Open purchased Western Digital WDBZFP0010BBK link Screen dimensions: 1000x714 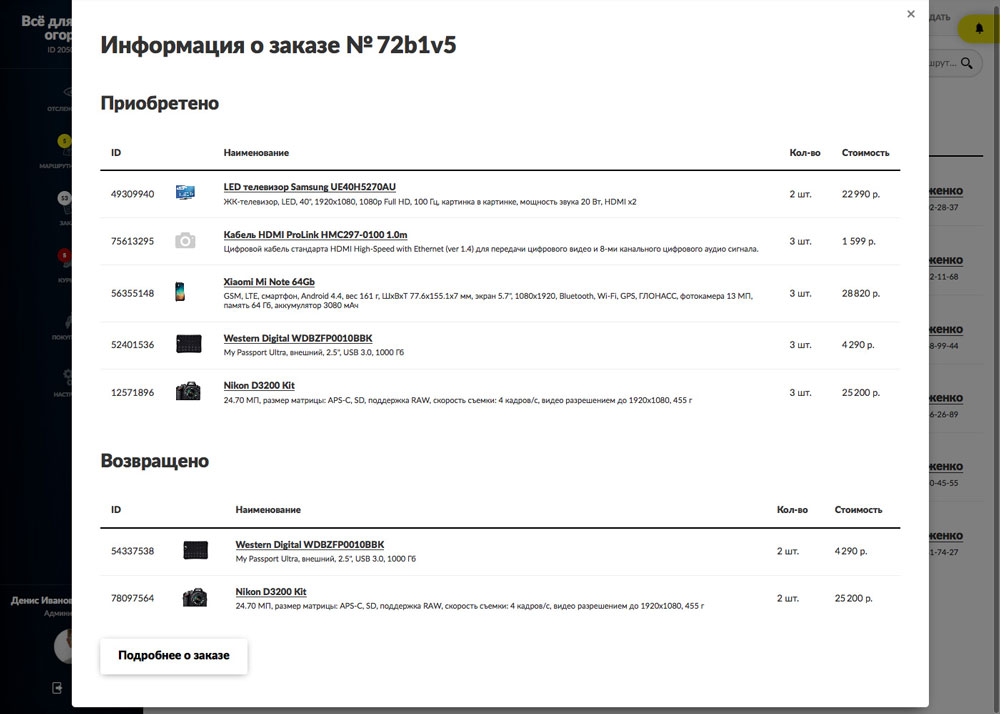(x=298, y=338)
